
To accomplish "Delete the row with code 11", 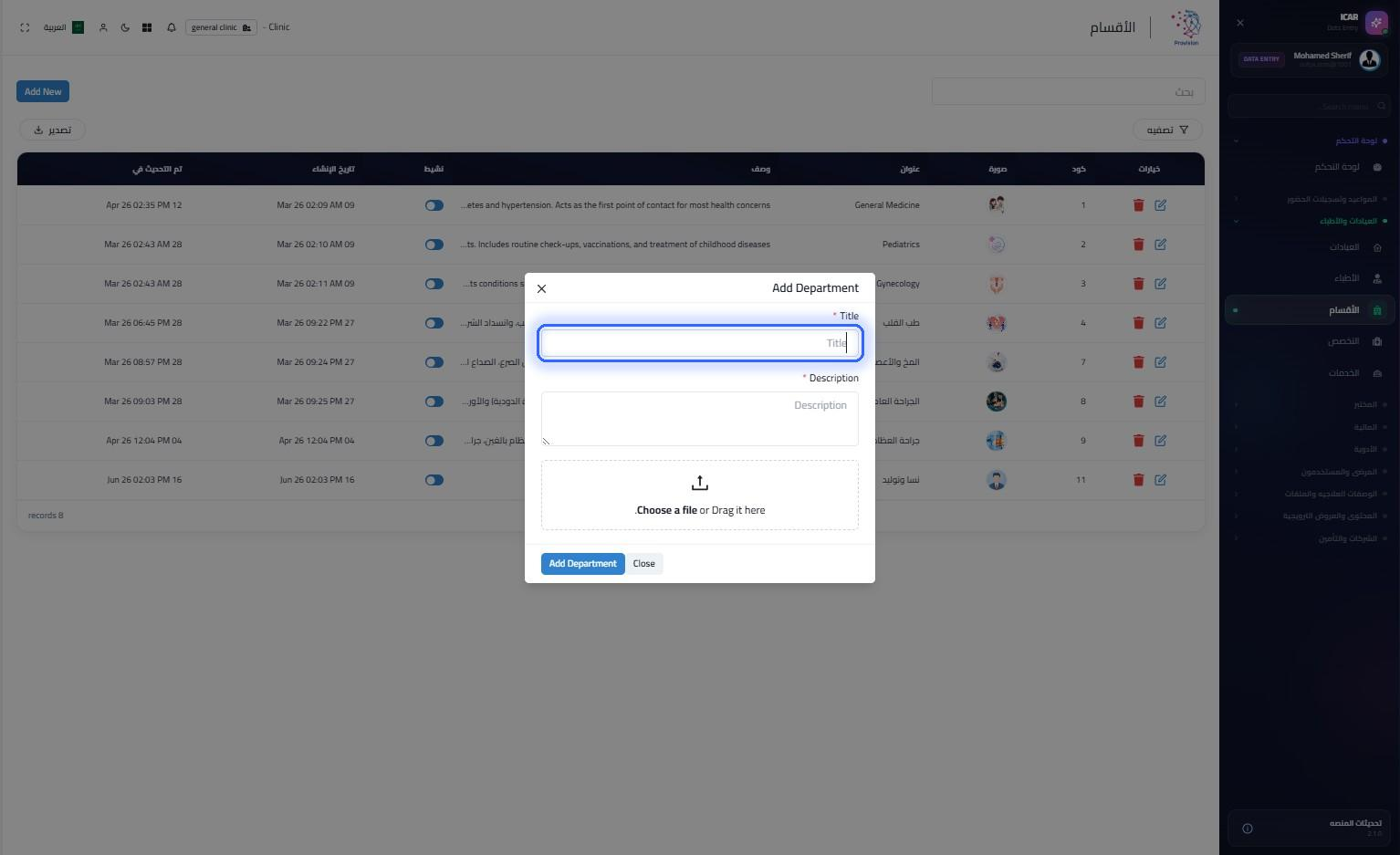I will pos(1138,480).
